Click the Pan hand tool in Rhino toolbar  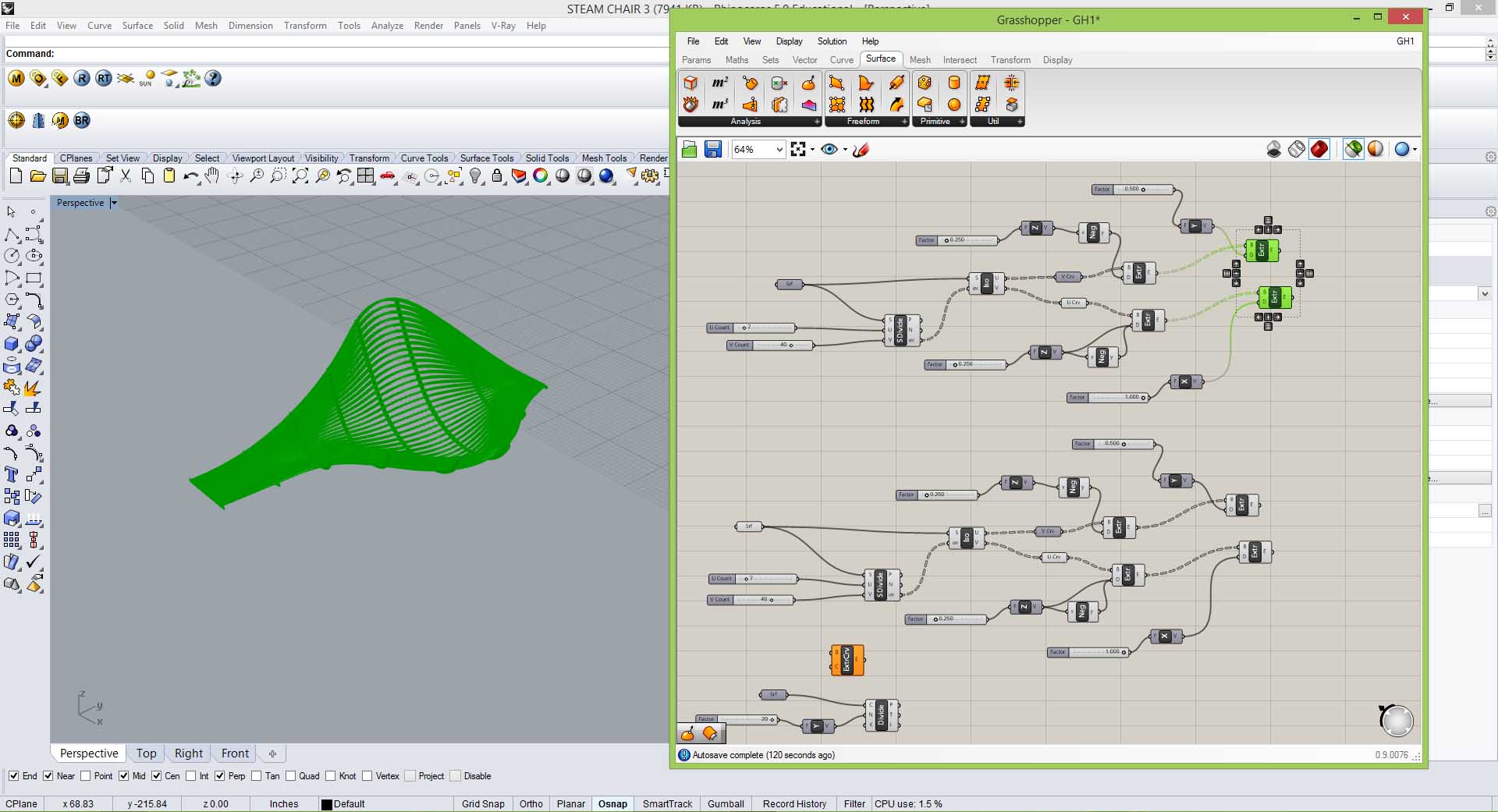(212, 176)
